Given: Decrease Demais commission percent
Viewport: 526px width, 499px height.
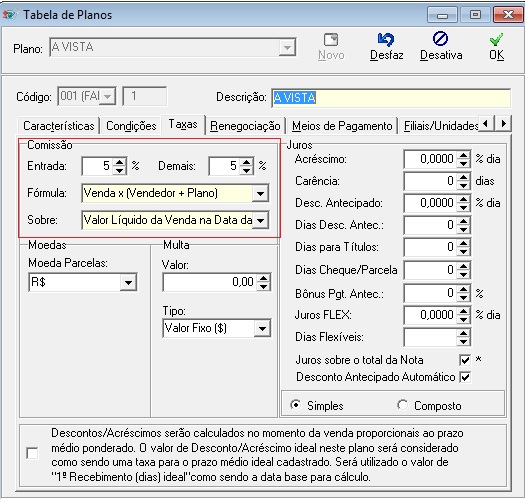Looking at the screenshot, I should [x=247, y=170].
